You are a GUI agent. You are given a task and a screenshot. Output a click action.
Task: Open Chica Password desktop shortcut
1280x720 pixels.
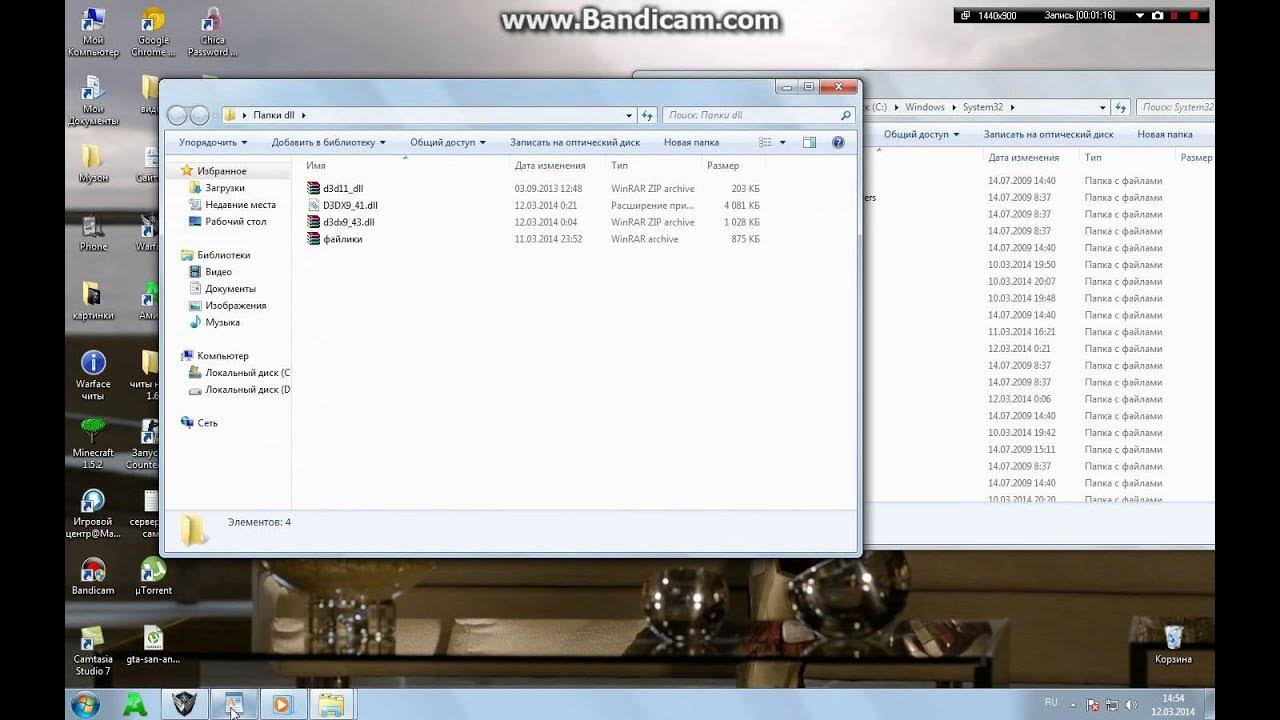(212, 33)
